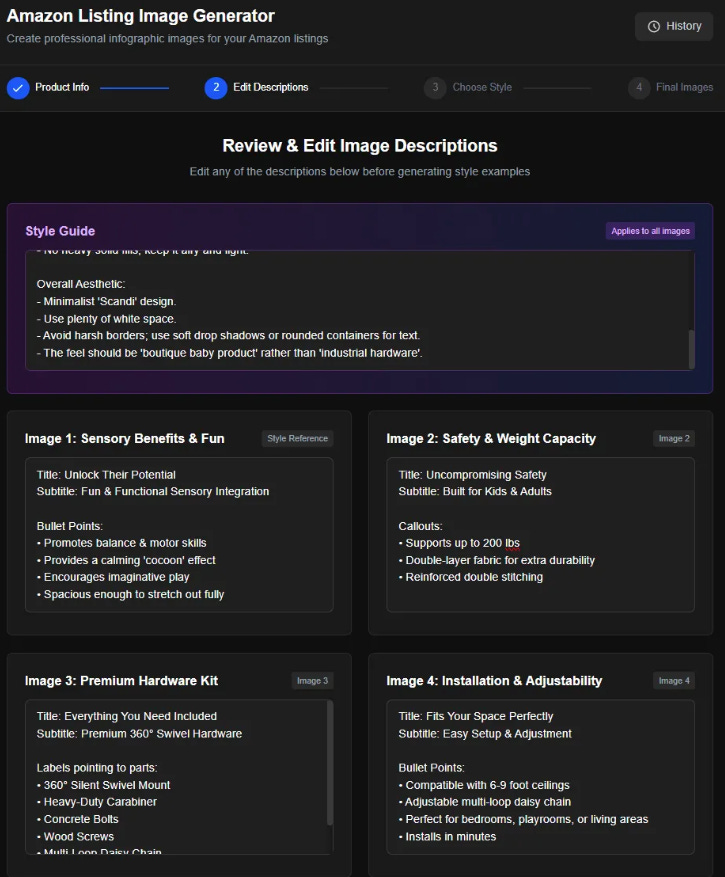Click 'Image 4: Installation & Adjustability' heading

coord(494,681)
